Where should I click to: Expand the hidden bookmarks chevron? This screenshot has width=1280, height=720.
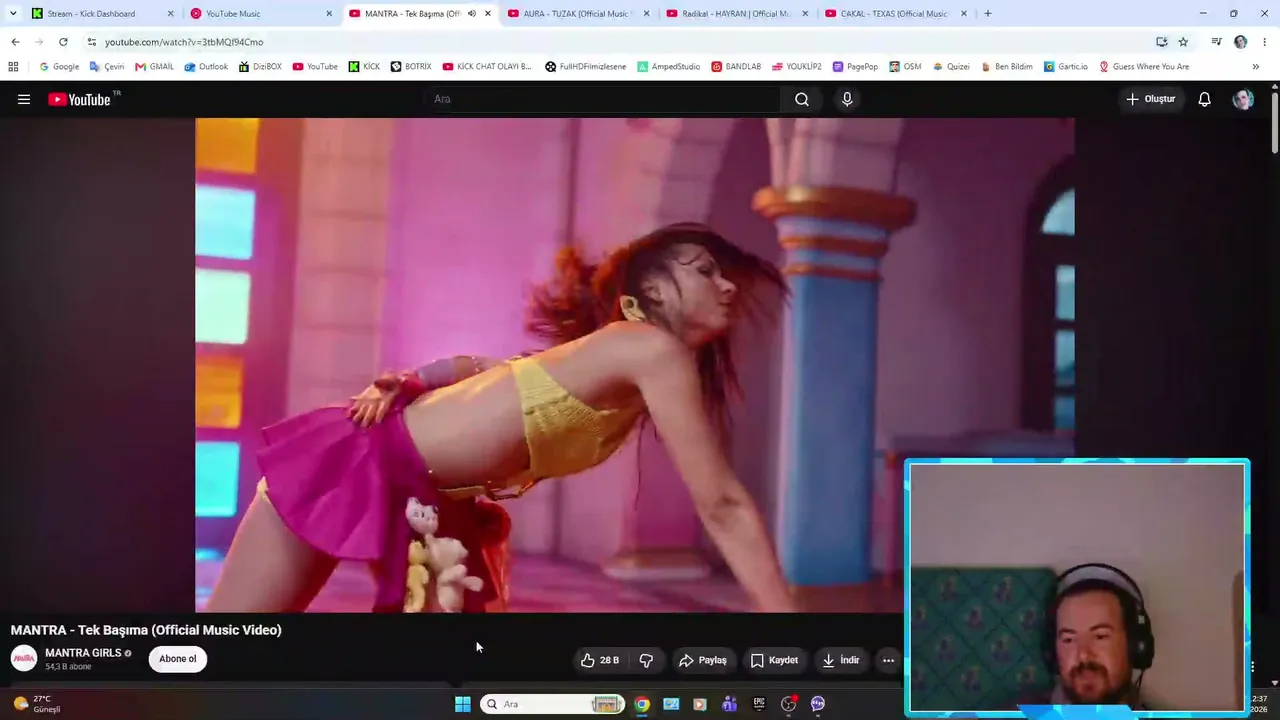tap(1255, 67)
